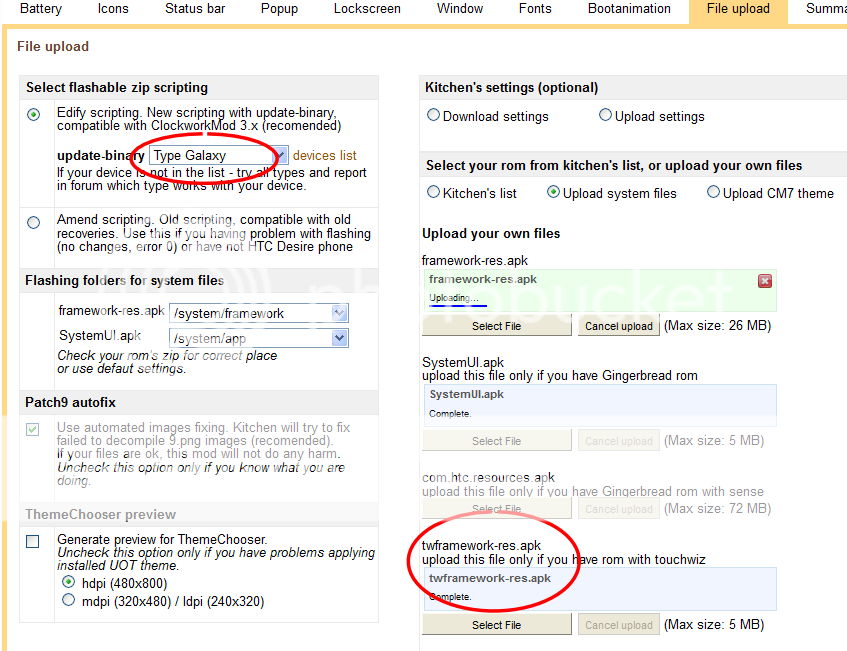Viewport: 847px width, 651px height.
Task: Cancel the framework-res.apk upload
Action: pos(618,326)
